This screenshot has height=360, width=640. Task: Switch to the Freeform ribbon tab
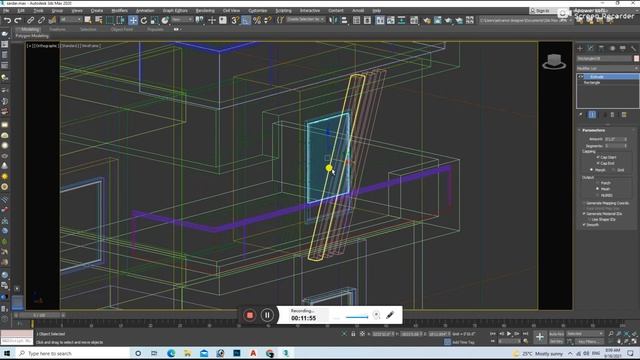[x=57, y=29]
